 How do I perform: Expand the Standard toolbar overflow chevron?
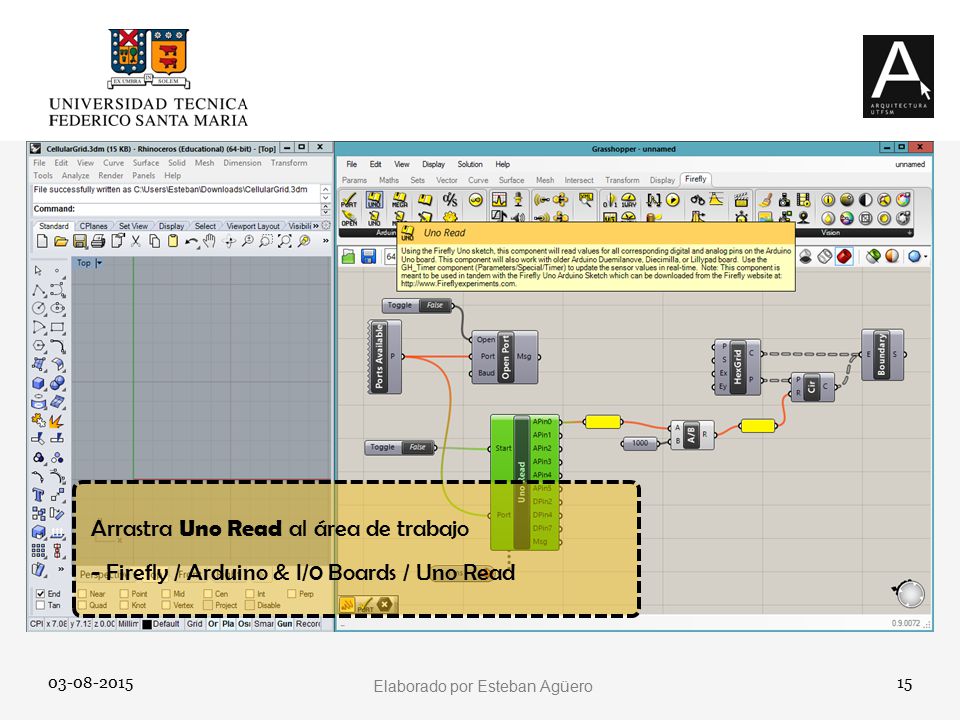(325, 241)
